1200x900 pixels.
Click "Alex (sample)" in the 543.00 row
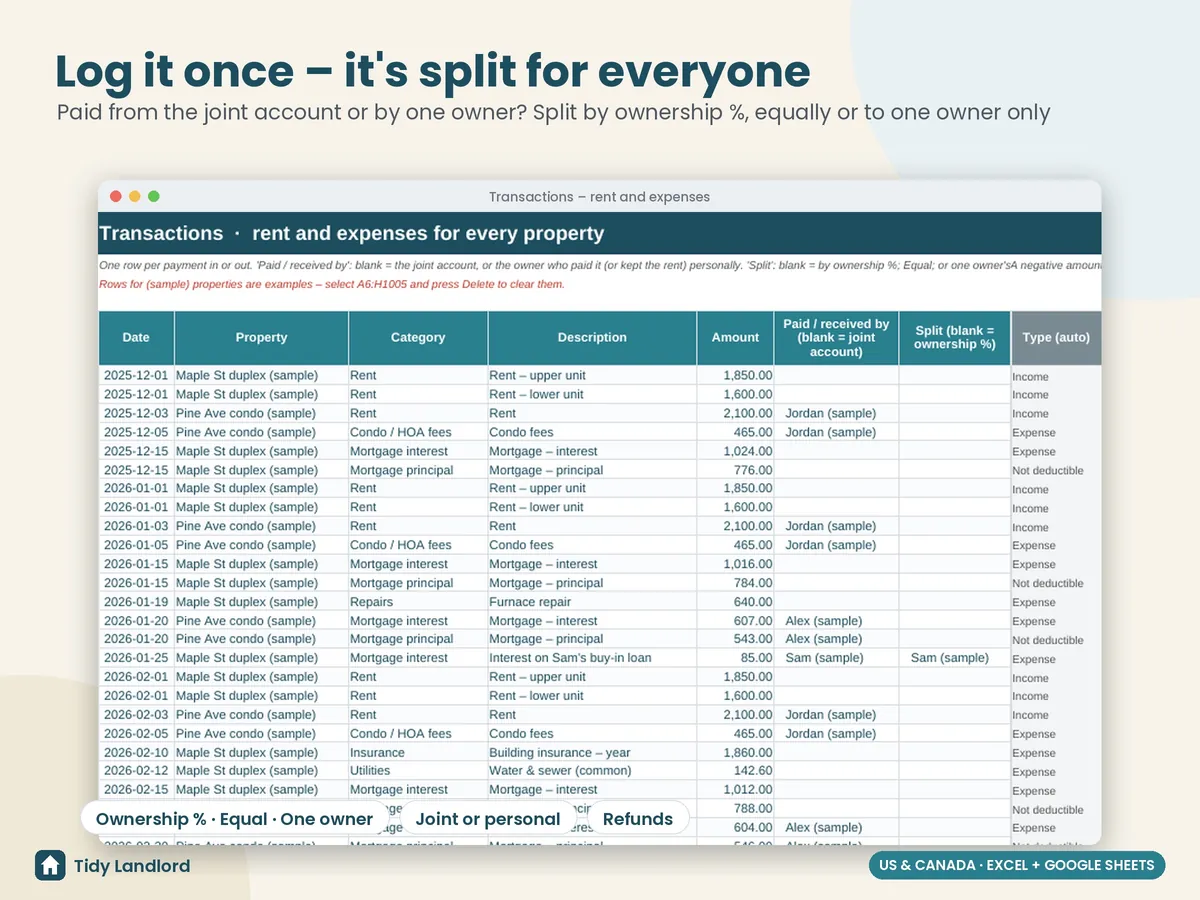coord(836,639)
